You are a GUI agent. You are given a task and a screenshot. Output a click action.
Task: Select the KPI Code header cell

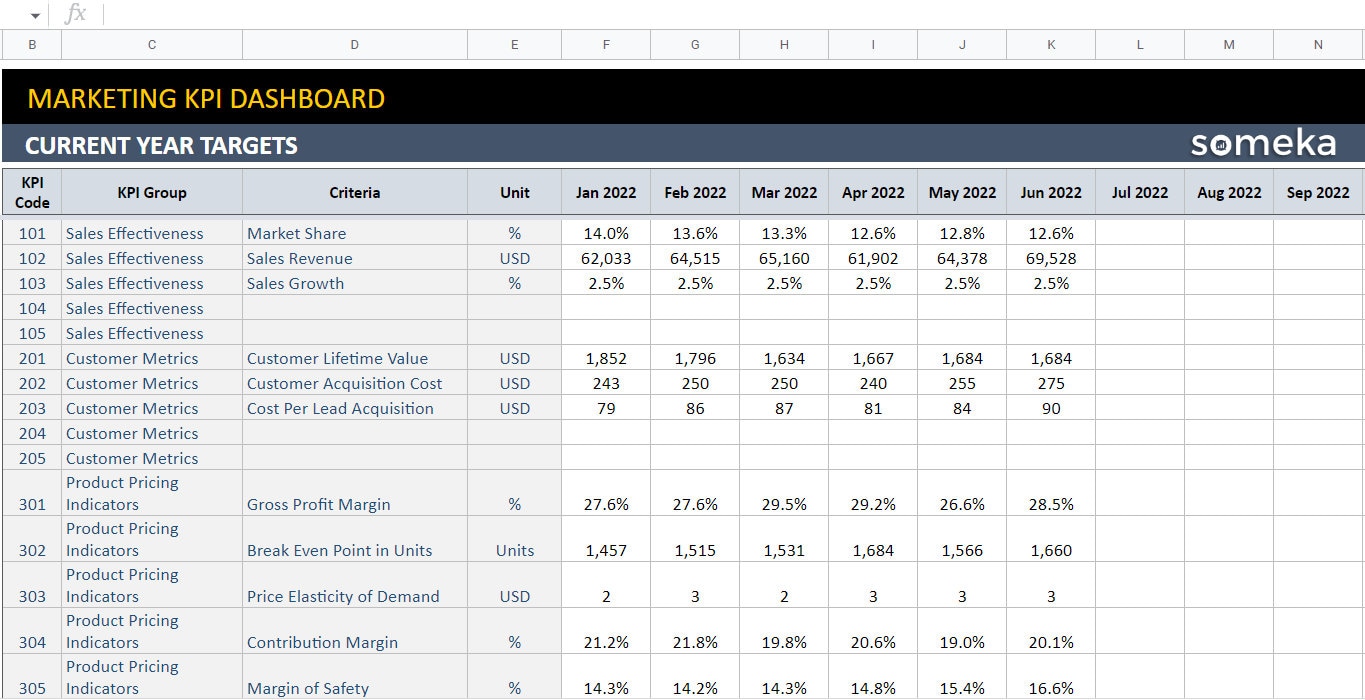click(x=32, y=192)
